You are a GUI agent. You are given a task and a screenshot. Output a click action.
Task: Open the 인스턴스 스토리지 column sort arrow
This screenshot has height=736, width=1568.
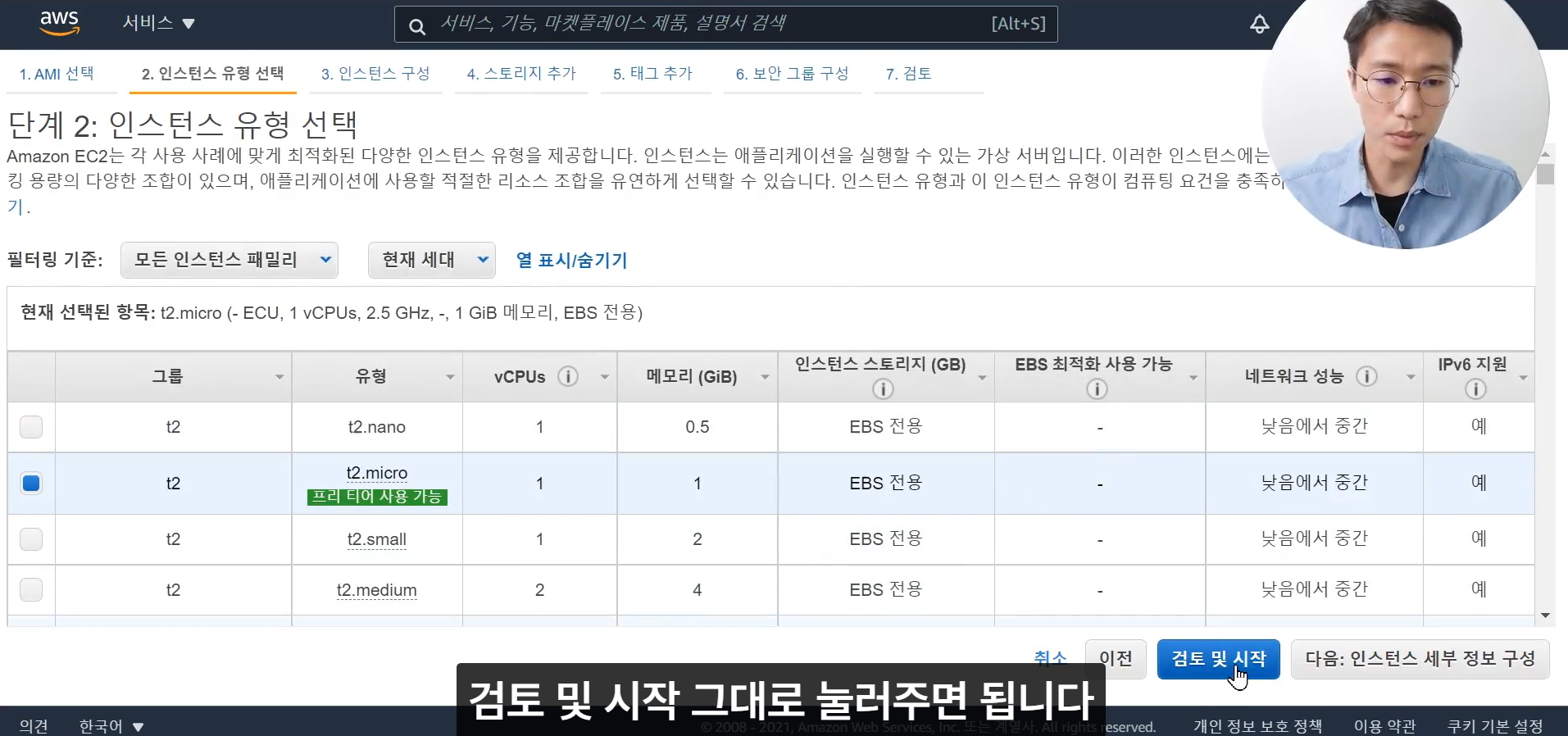pyautogui.click(x=982, y=377)
